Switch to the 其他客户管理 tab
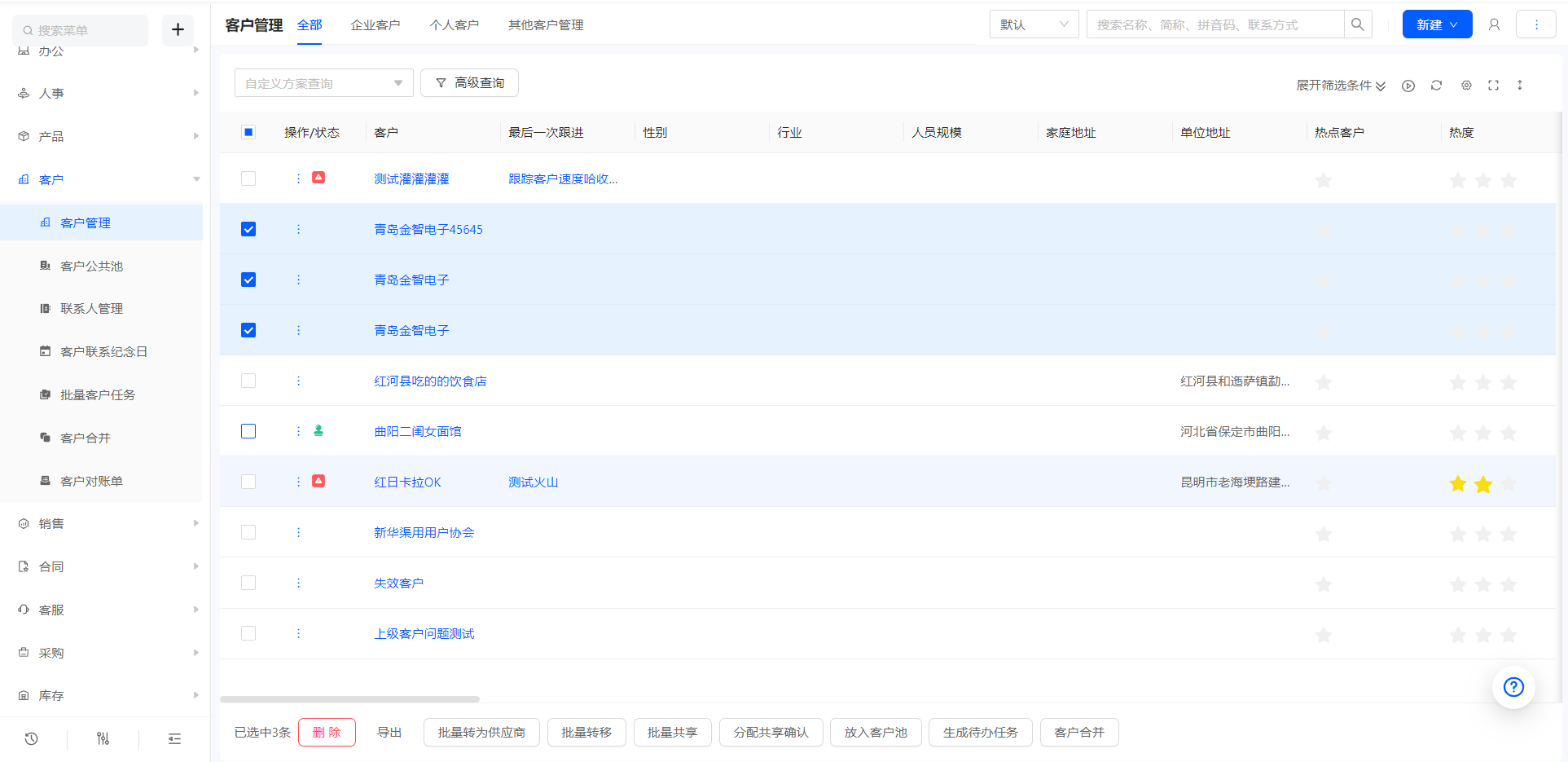 coord(546,25)
